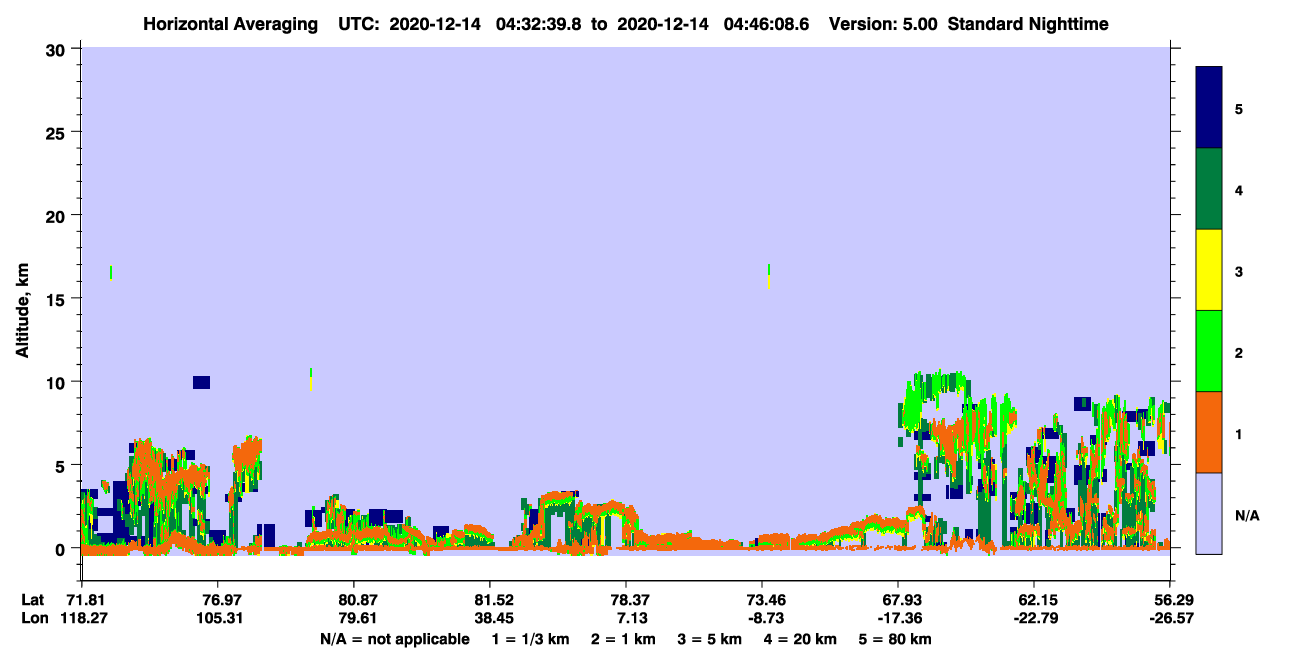
Task: Click the dark blue colorbar segment labeled 5
Action: point(1209,108)
